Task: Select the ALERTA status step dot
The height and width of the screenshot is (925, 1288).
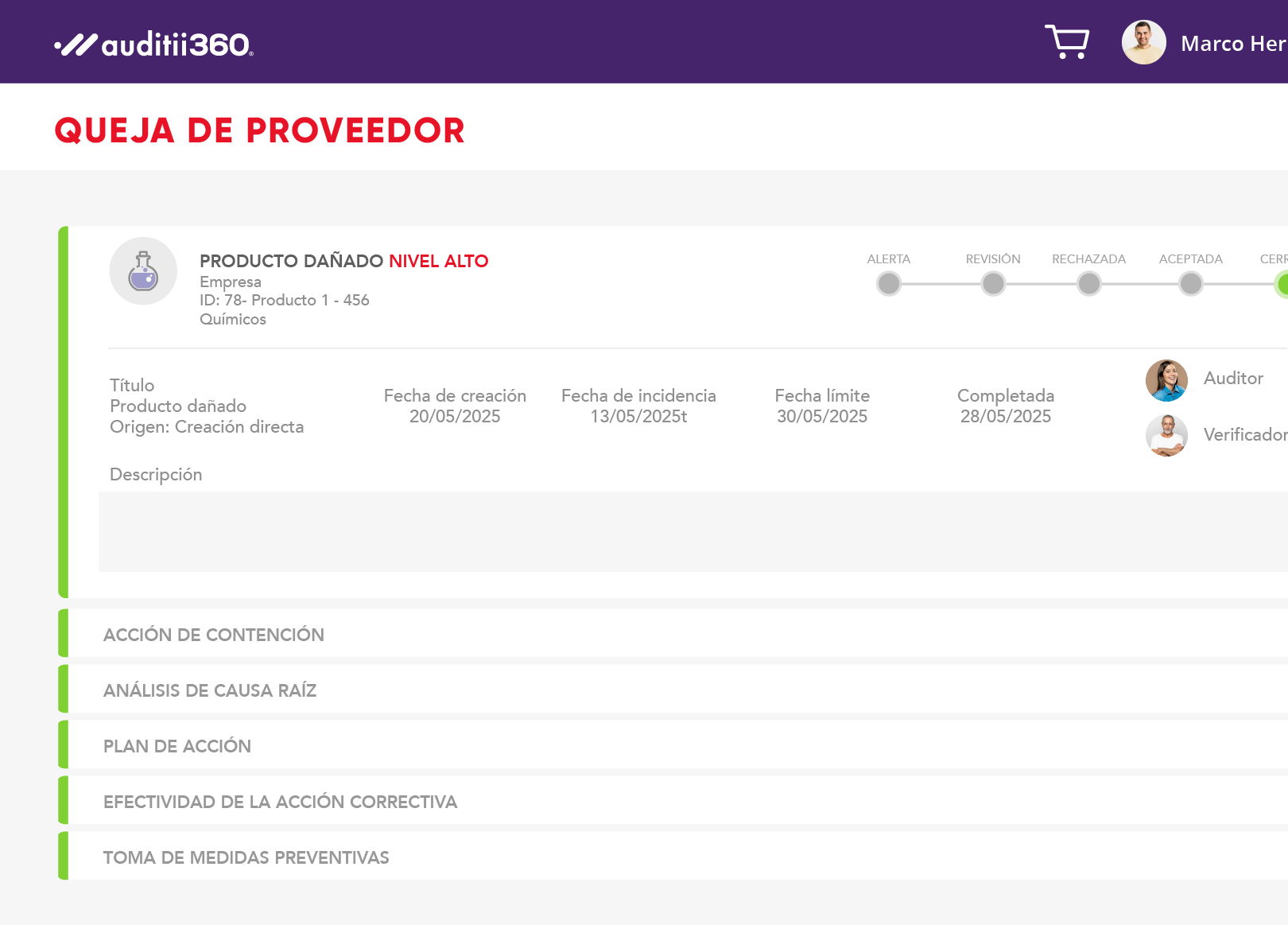Action: pyautogui.click(x=889, y=283)
